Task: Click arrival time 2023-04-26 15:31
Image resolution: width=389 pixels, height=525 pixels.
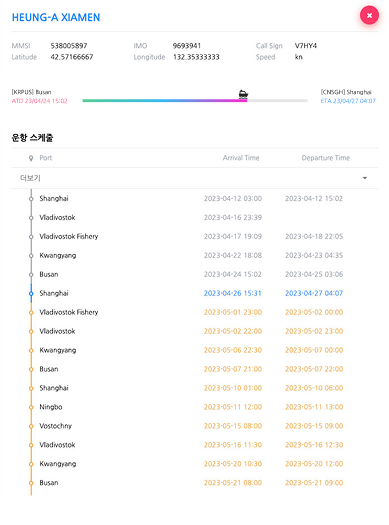Action: point(233,293)
